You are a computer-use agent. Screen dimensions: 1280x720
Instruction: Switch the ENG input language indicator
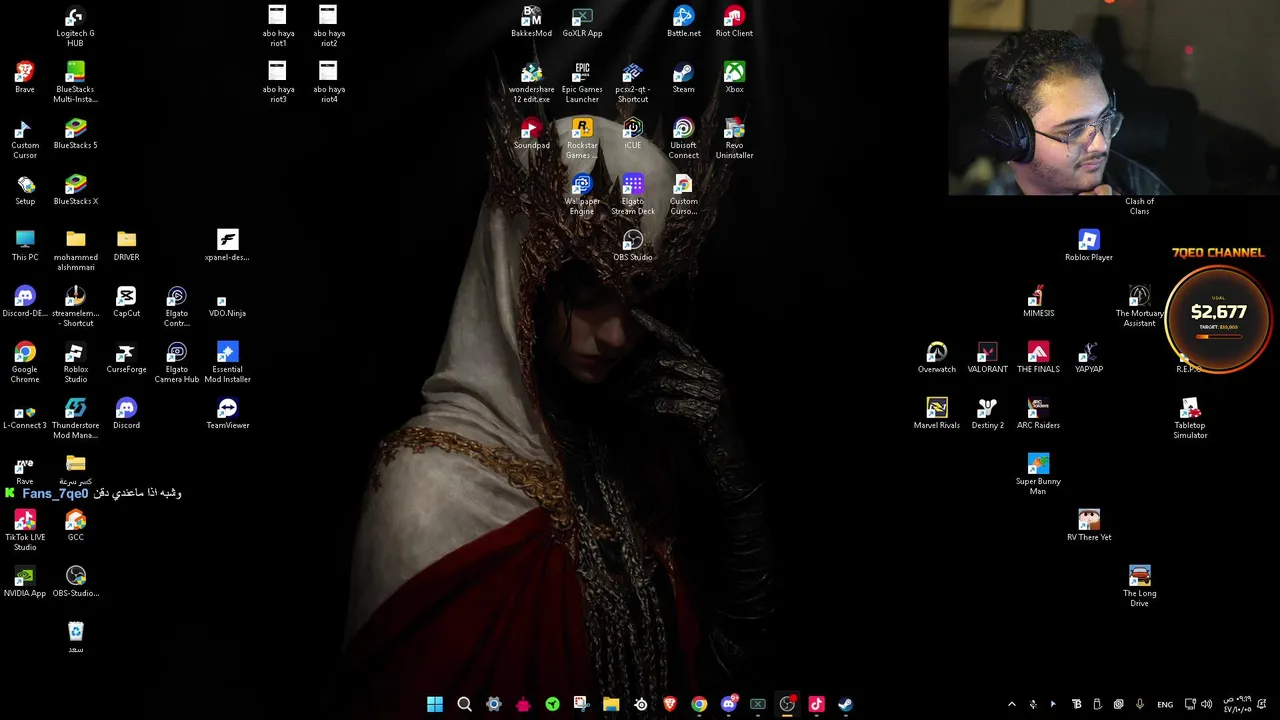click(x=1165, y=704)
